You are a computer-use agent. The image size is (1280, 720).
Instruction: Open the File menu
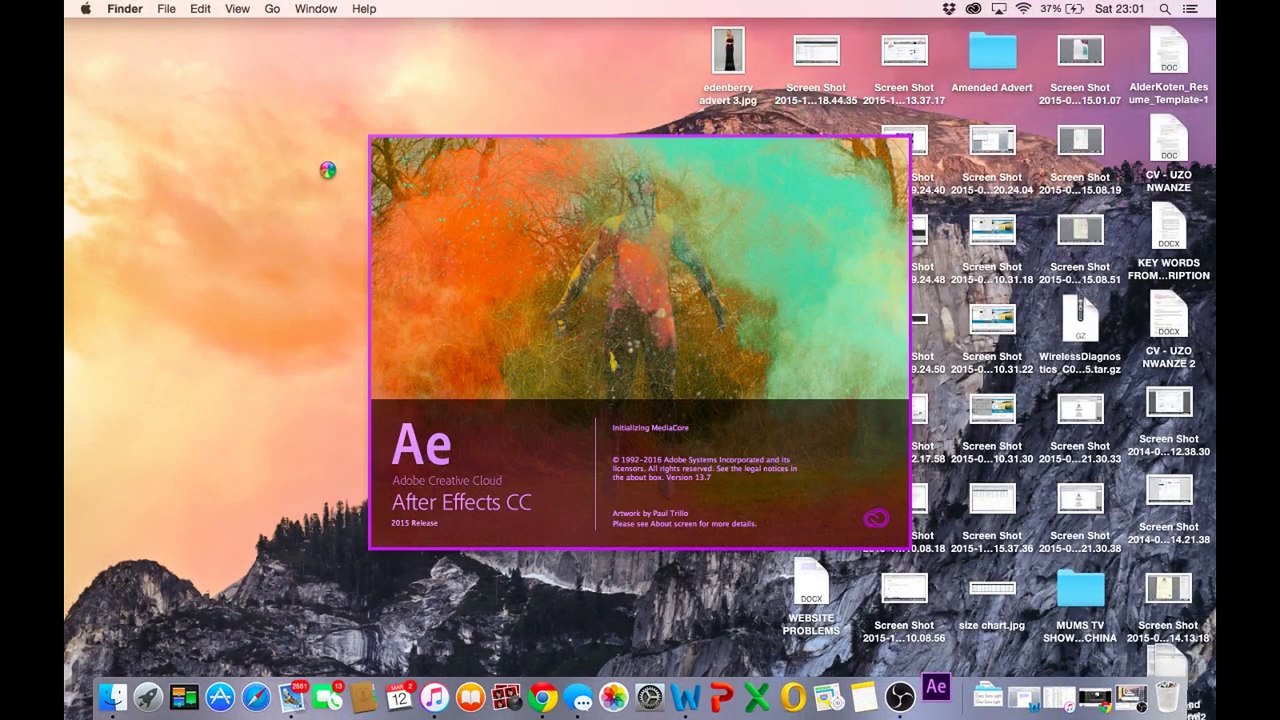coord(166,9)
